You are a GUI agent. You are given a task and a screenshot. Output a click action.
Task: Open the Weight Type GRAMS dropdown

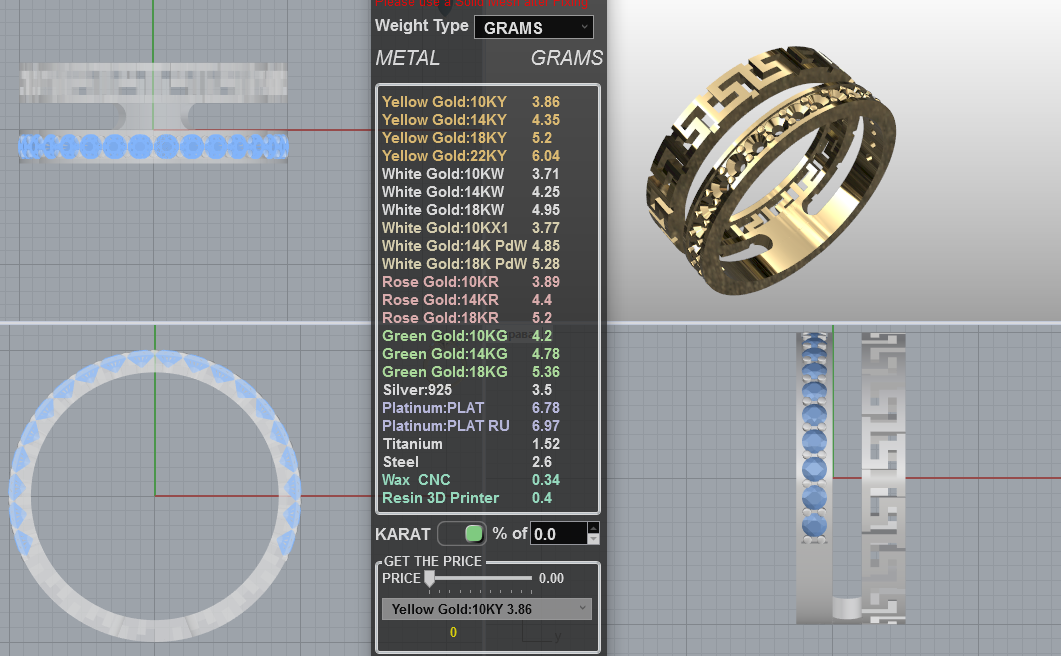(x=533, y=28)
